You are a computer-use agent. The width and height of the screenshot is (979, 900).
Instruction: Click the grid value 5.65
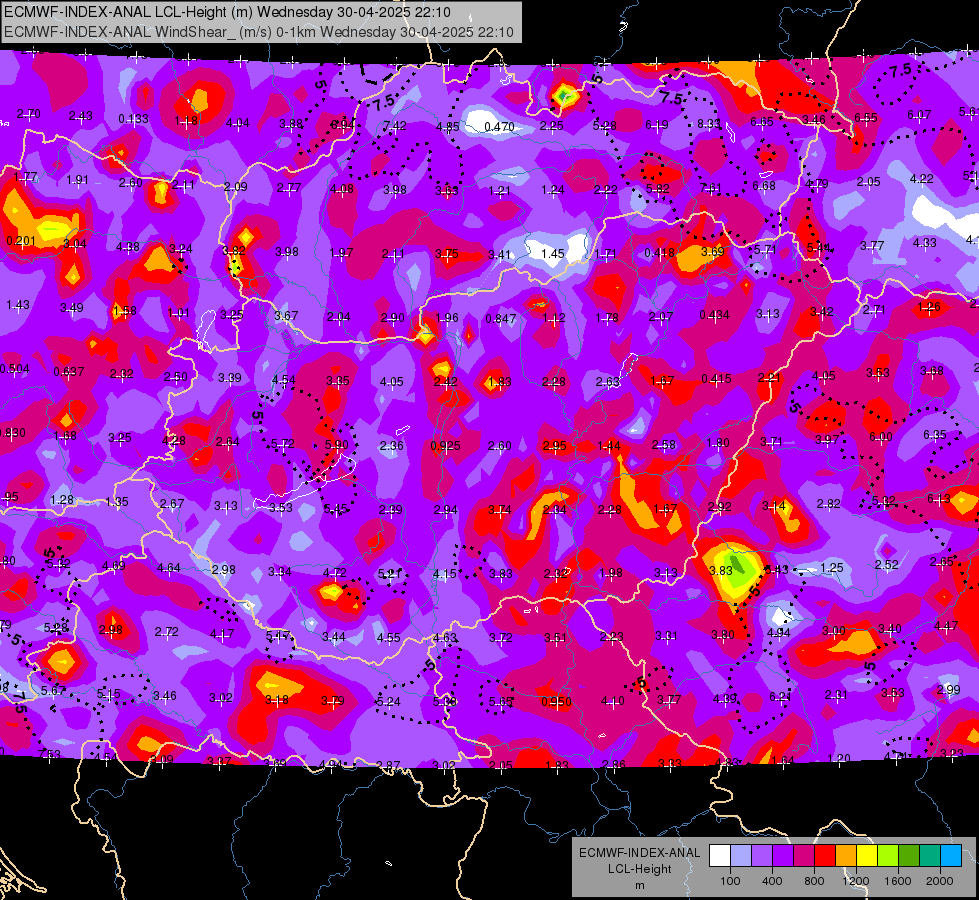[501, 701]
